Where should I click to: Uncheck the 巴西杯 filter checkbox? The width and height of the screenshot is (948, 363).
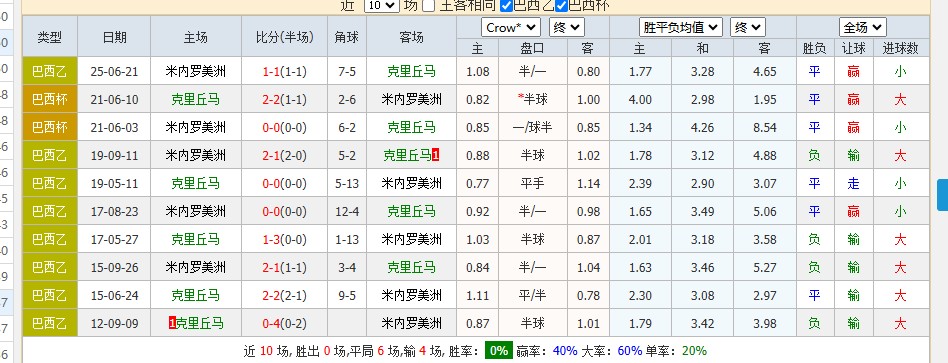click(x=561, y=5)
